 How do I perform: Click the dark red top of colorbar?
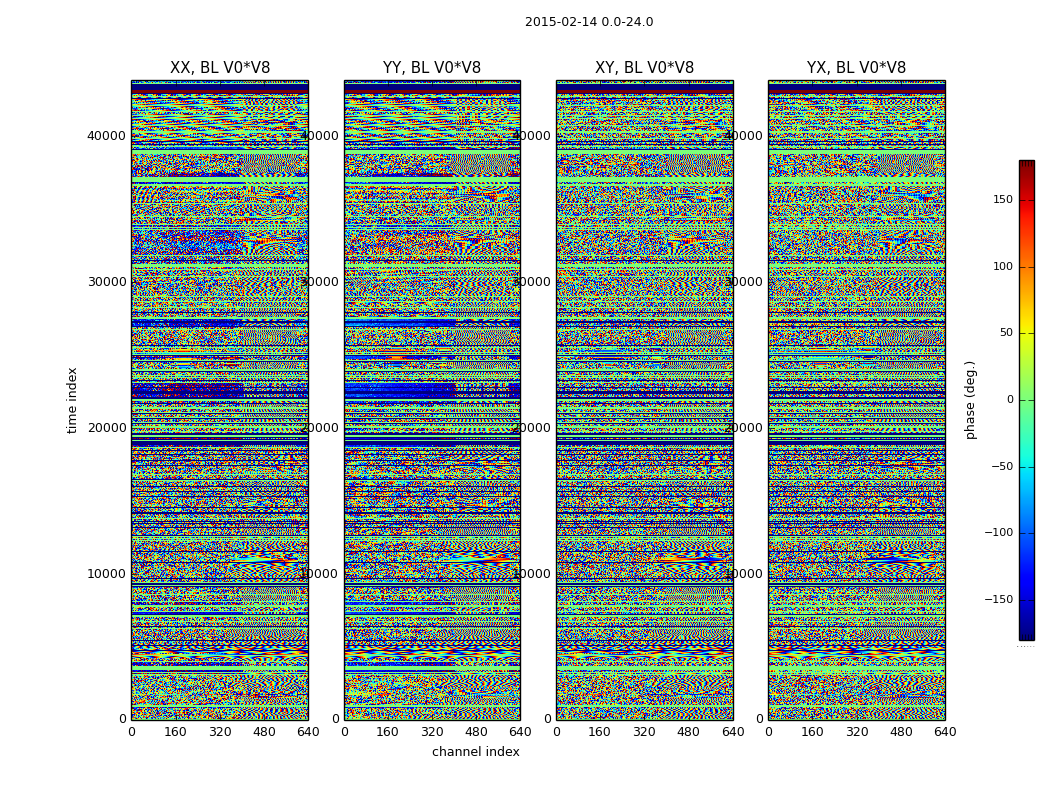tap(1026, 166)
